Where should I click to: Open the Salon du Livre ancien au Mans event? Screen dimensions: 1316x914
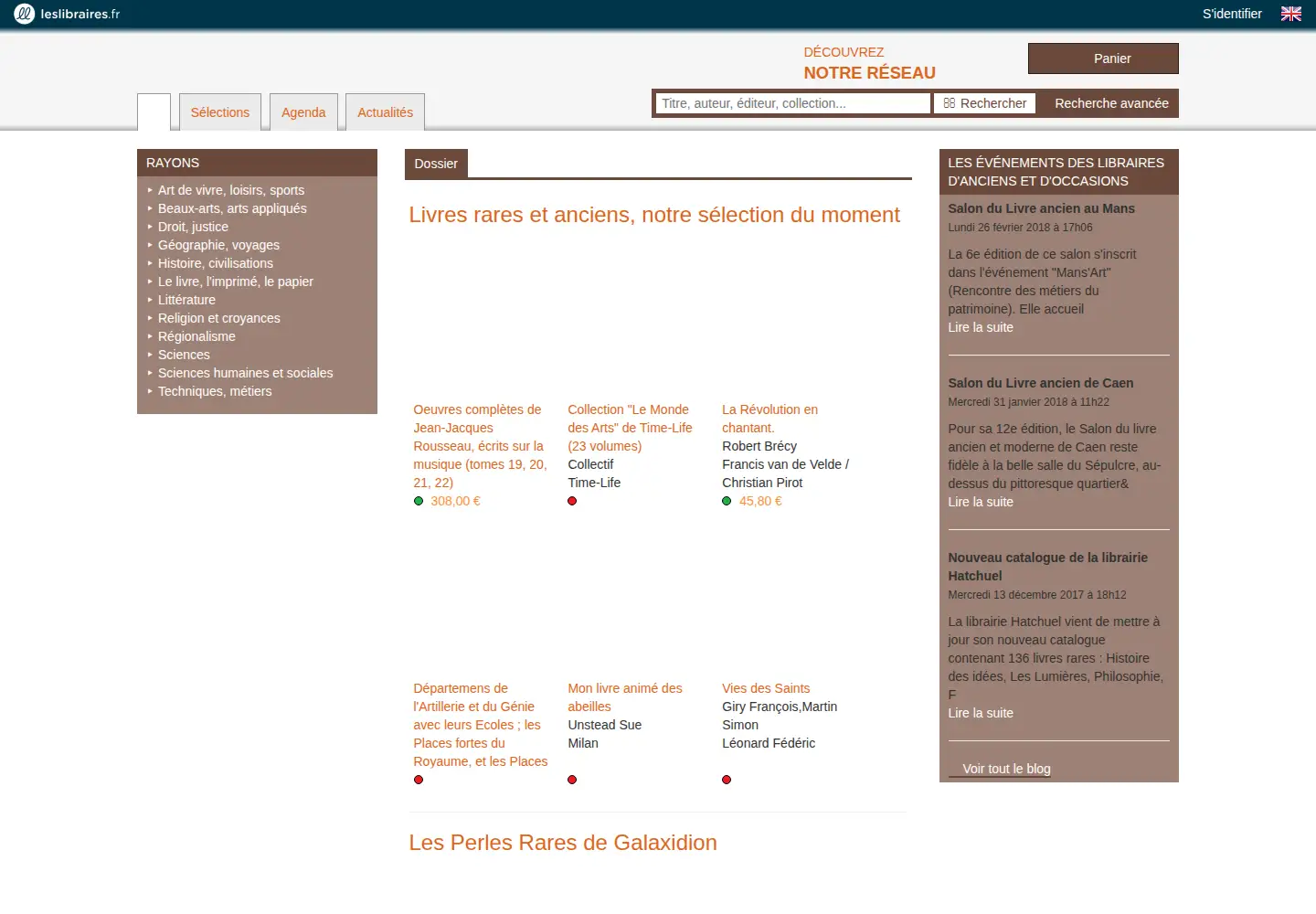(1041, 208)
